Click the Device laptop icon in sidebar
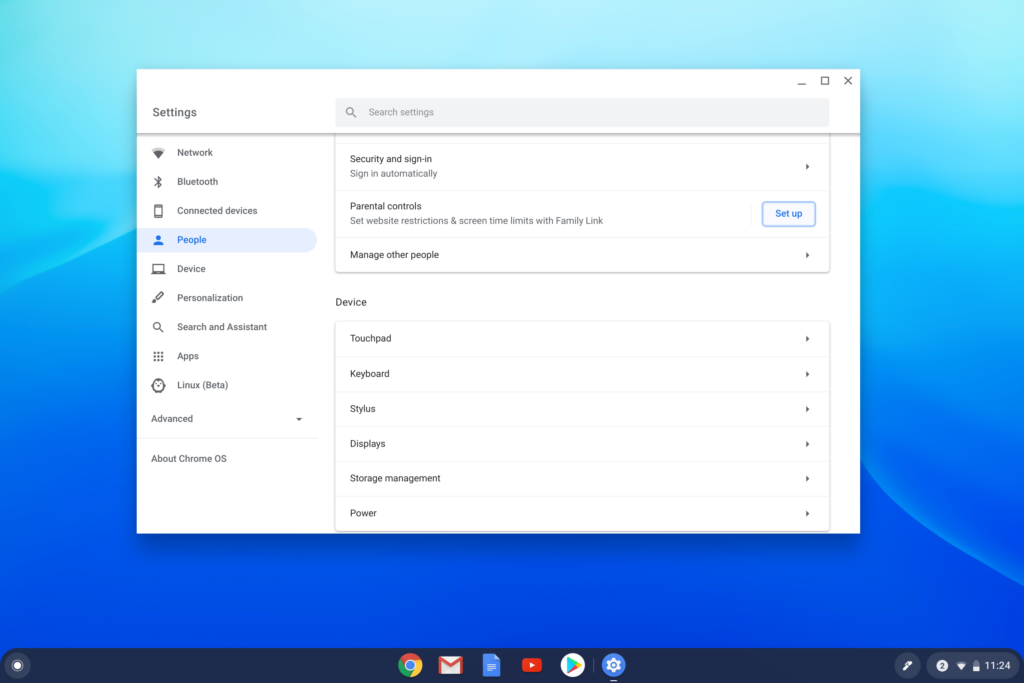Viewport: 1024px width, 683px height. [x=158, y=269]
